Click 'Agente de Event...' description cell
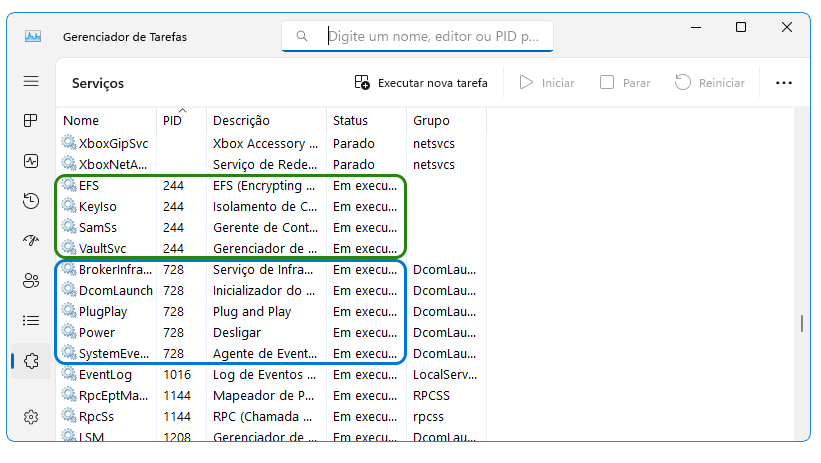The width and height of the screenshot is (821, 463). [x=265, y=354]
